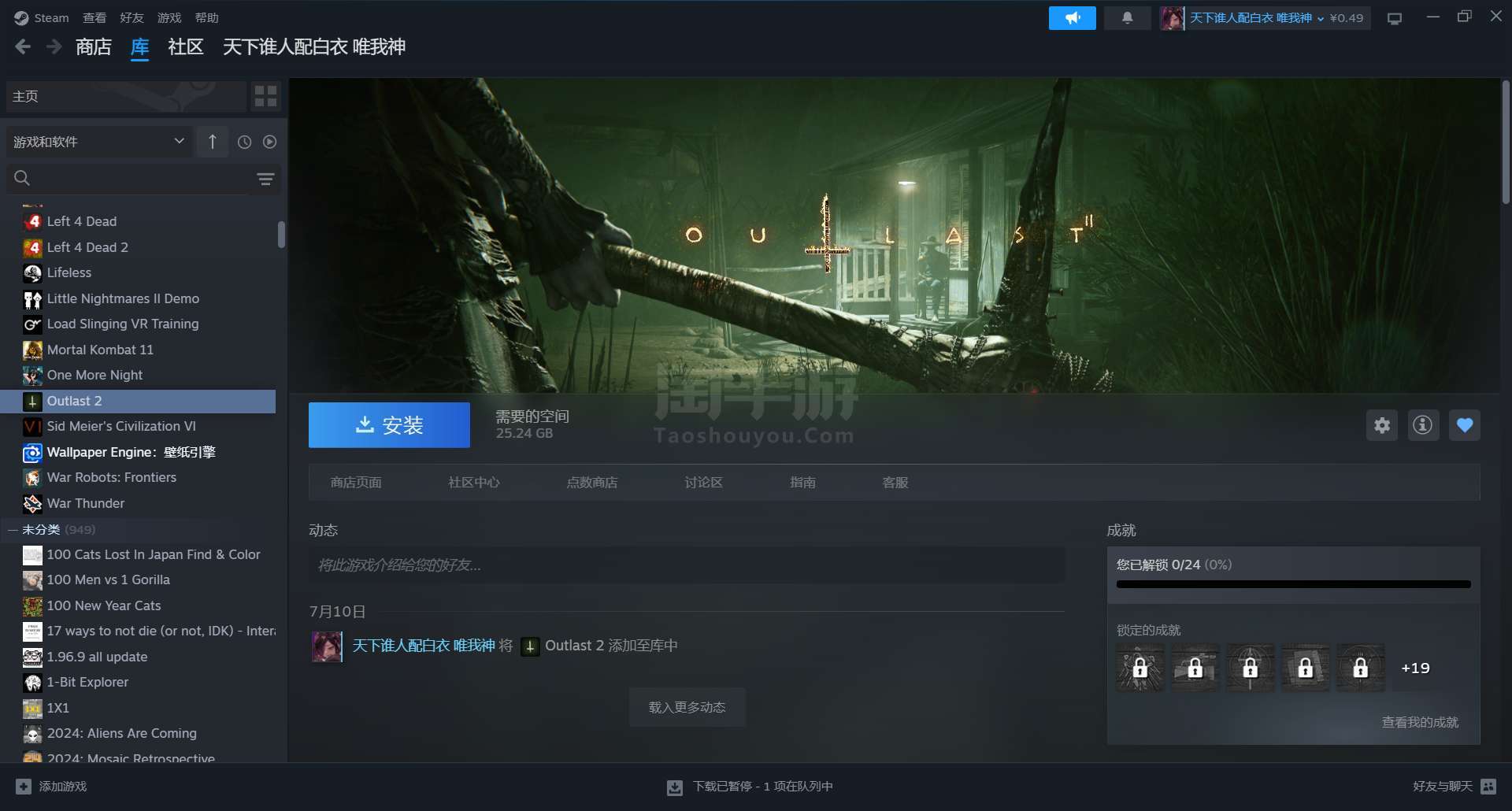The image size is (1512, 811).
Task: Open 讨论区 link
Action: (x=703, y=482)
